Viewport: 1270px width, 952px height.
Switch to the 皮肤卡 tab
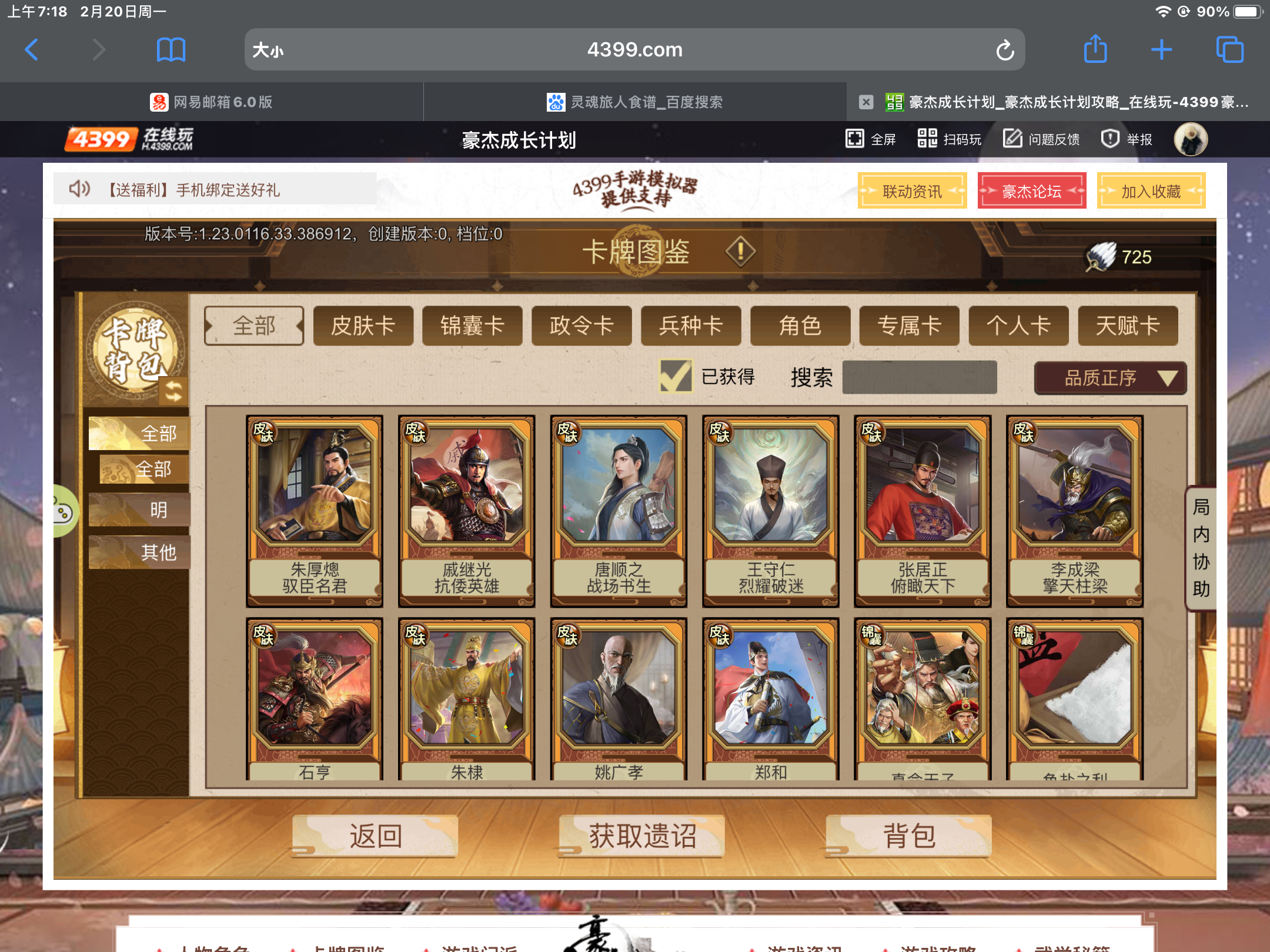tap(363, 325)
